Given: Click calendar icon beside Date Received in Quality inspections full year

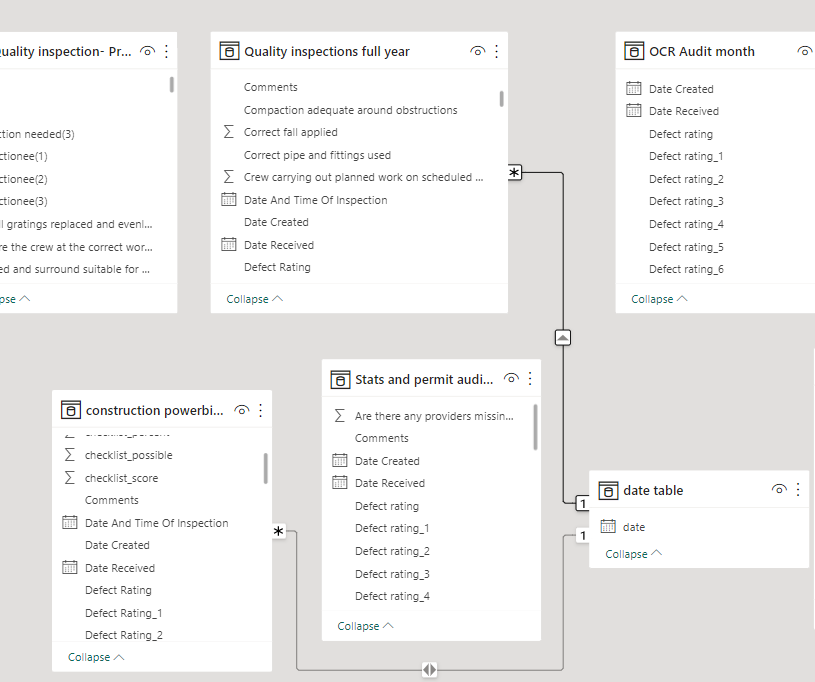Looking at the screenshot, I should click(x=229, y=244).
